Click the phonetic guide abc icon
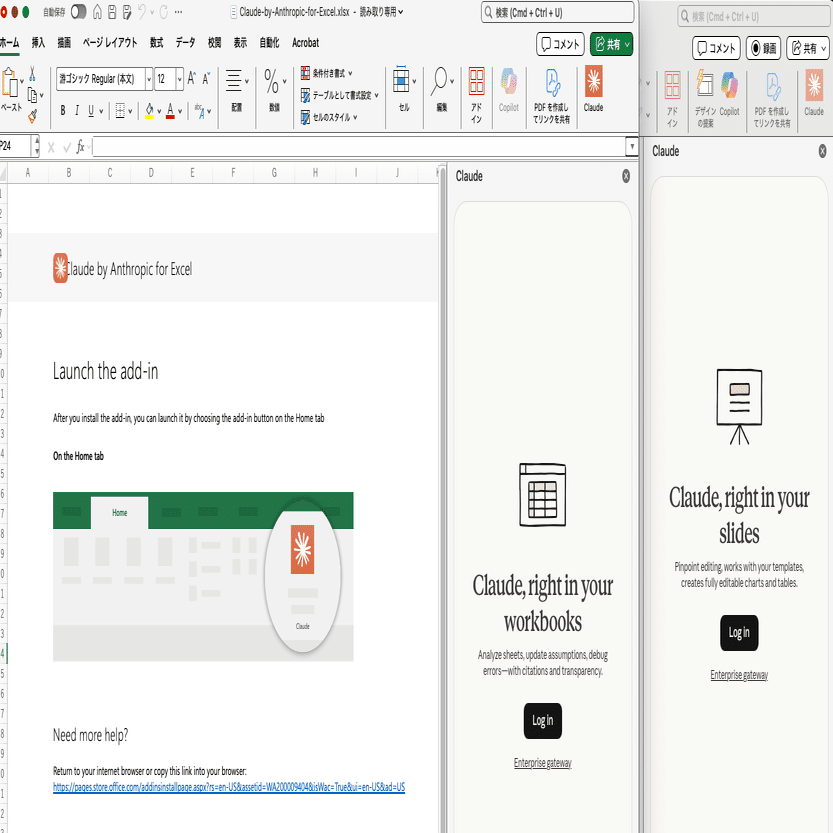 tap(200, 110)
